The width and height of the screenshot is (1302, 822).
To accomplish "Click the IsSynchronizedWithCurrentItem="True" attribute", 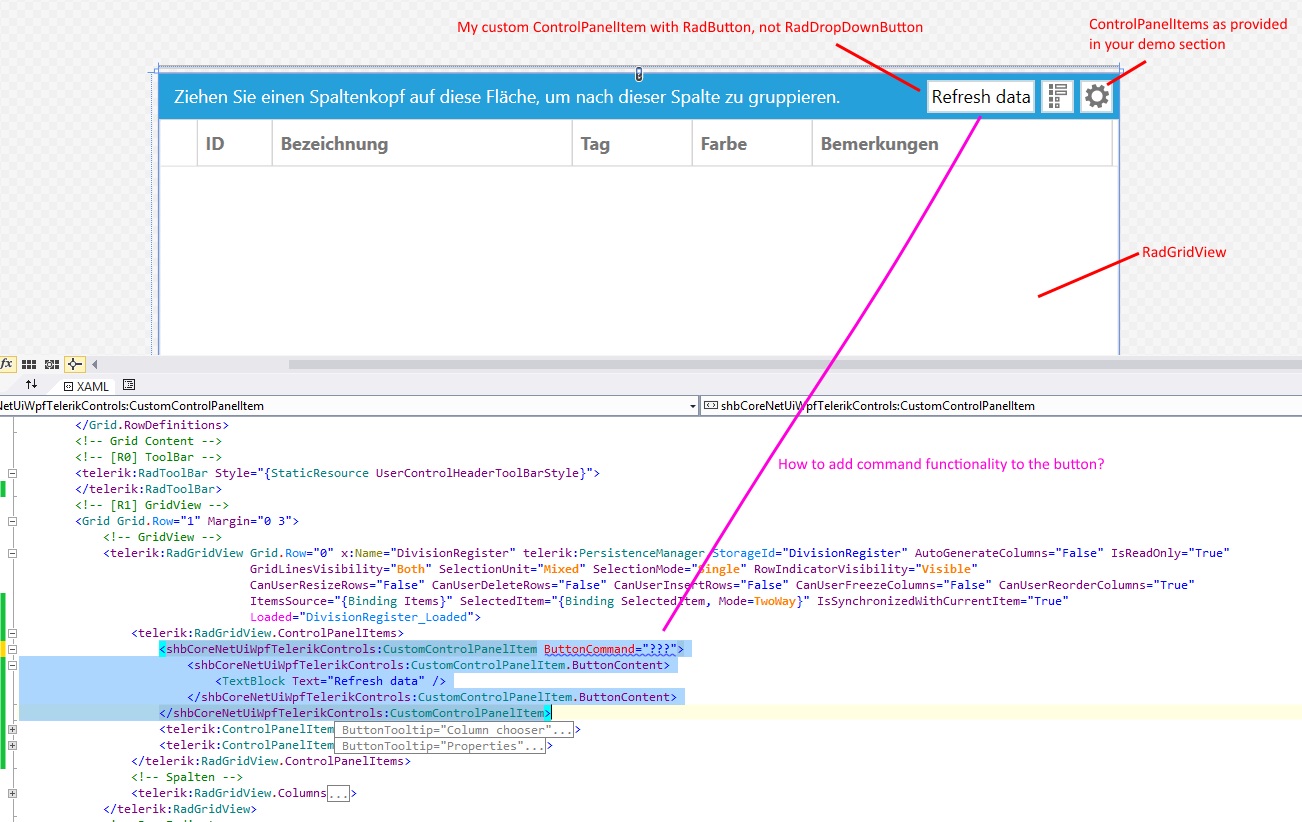I will 943,601.
